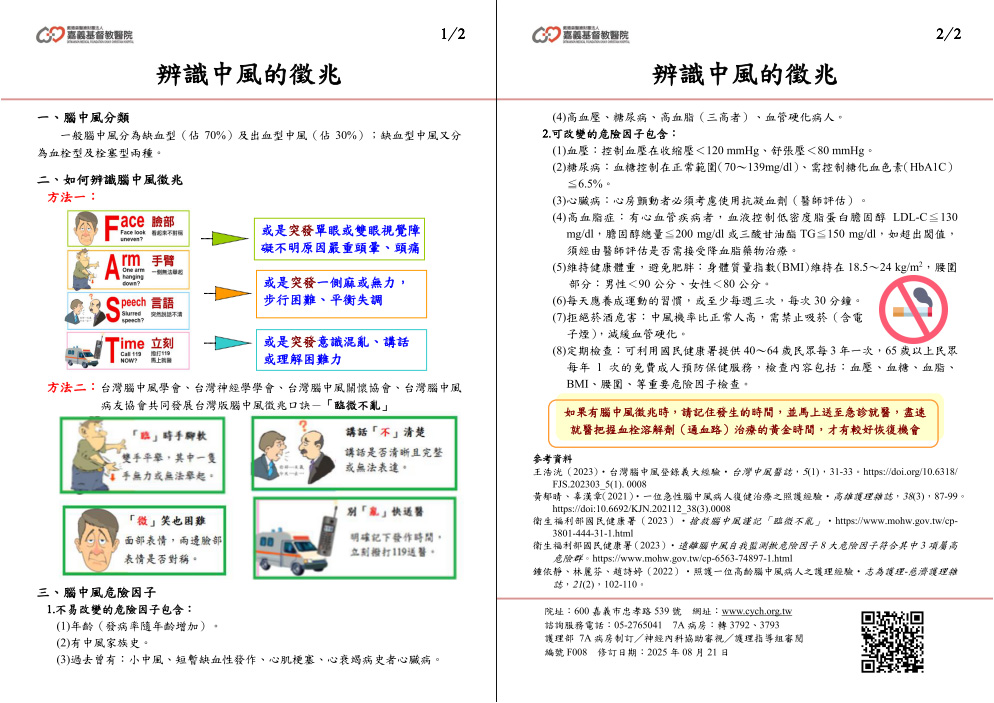Click the item (3)心臟病 about 抗凝血劑
This screenshot has height=703, width=994.
709,200
